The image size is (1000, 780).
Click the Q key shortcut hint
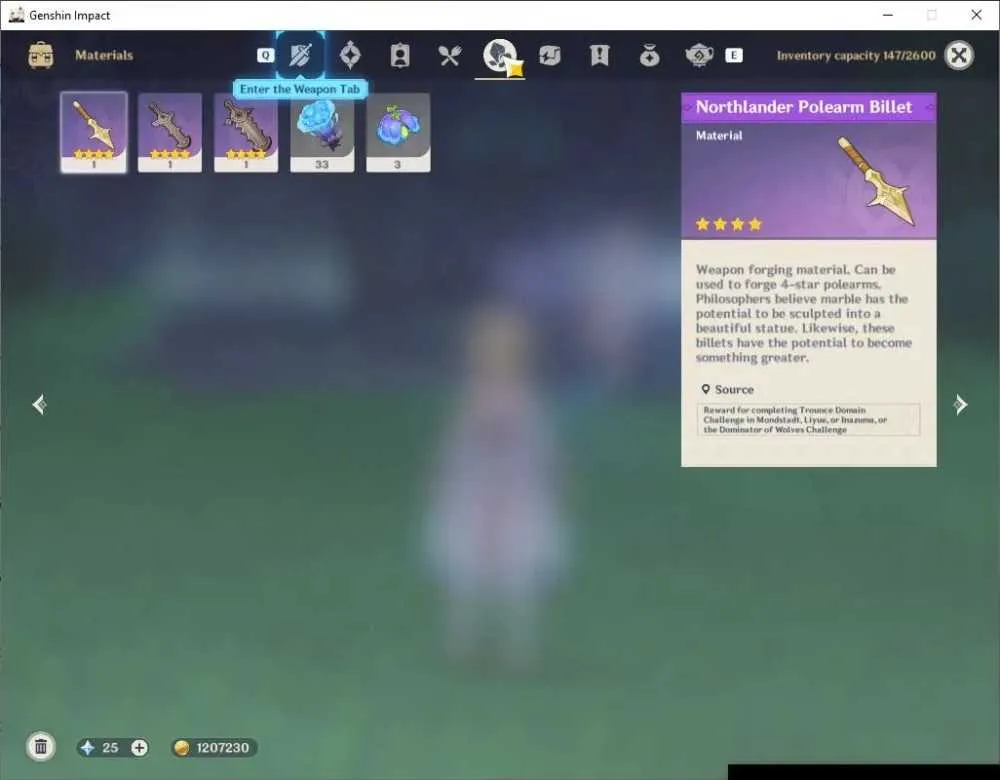pyautogui.click(x=265, y=55)
